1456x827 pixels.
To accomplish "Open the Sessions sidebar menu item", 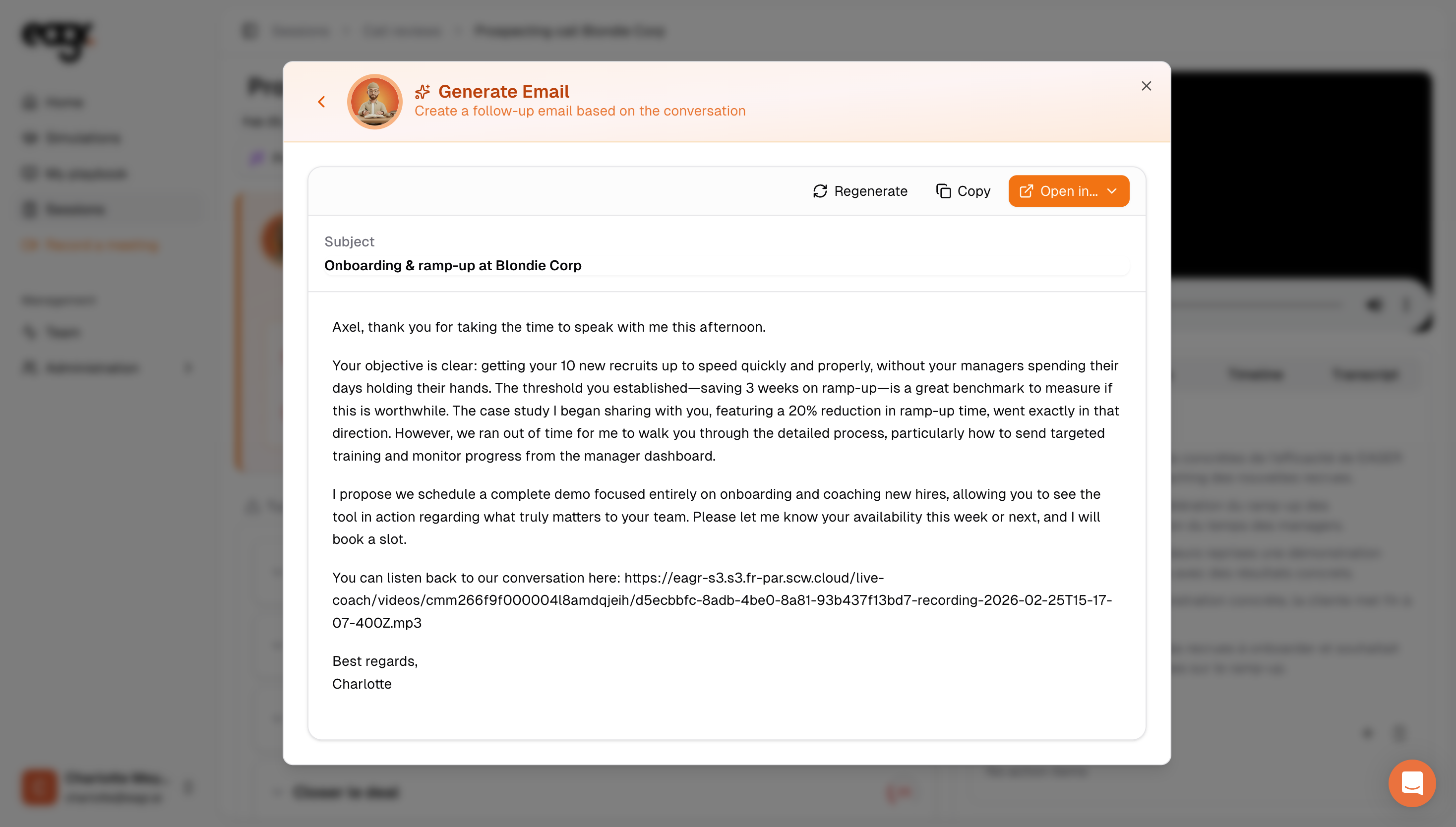I will 75,210.
